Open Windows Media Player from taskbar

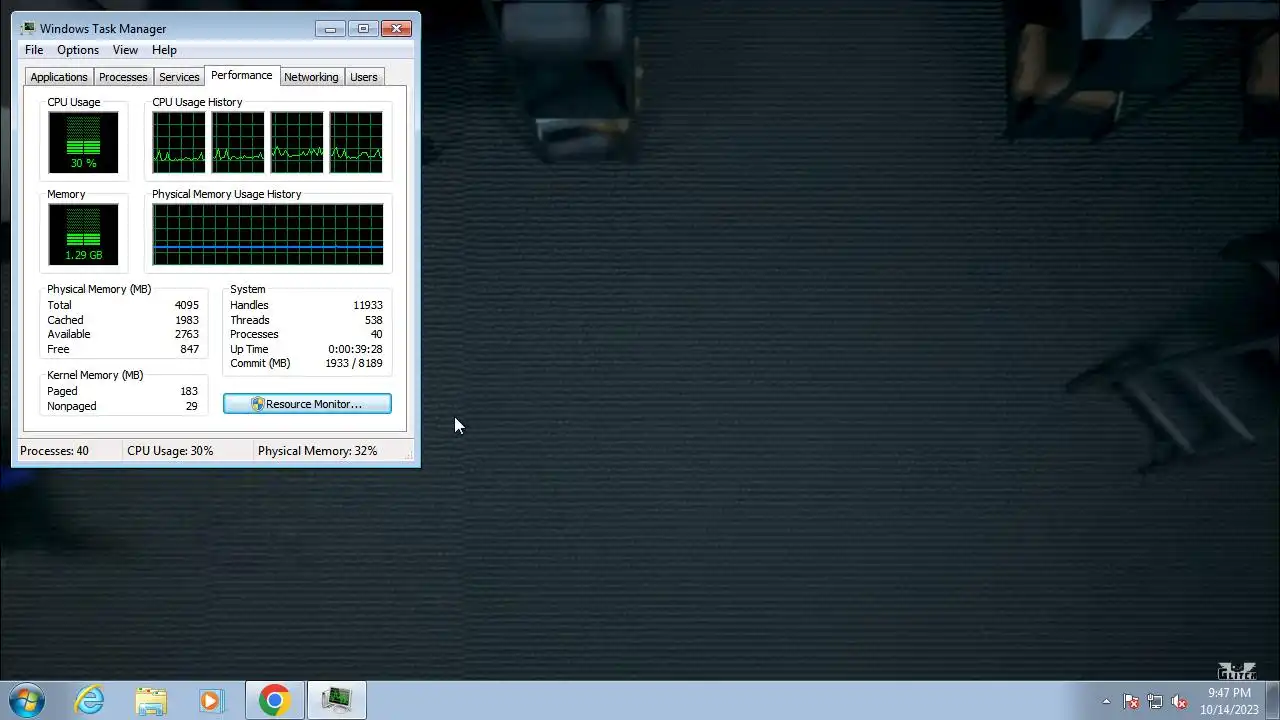pos(211,700)
